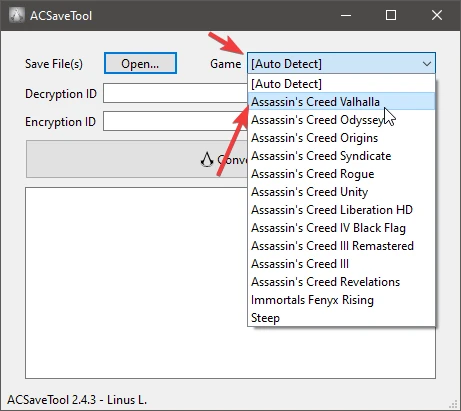Pick Steep from the game list
Image resolution: width=461 pixels, height=411 pixels.
pos(341,318)
